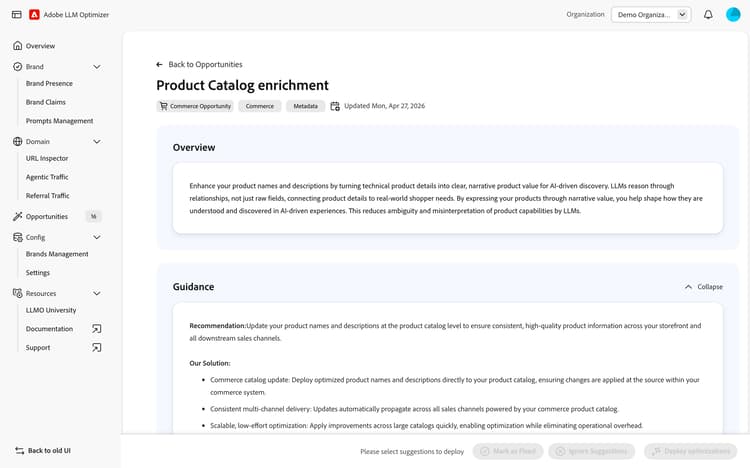
Task: Open the Organization dropdown
Action: [651, 14]
